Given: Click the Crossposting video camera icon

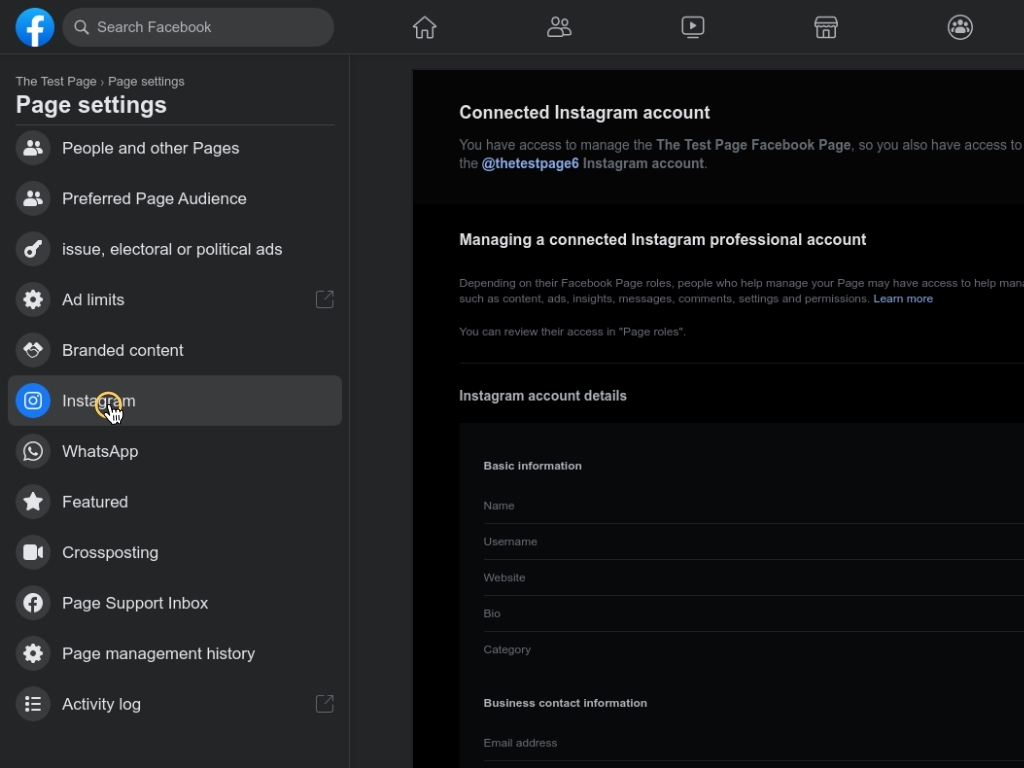Looking at the screenshot, I should tap(33, 552).
